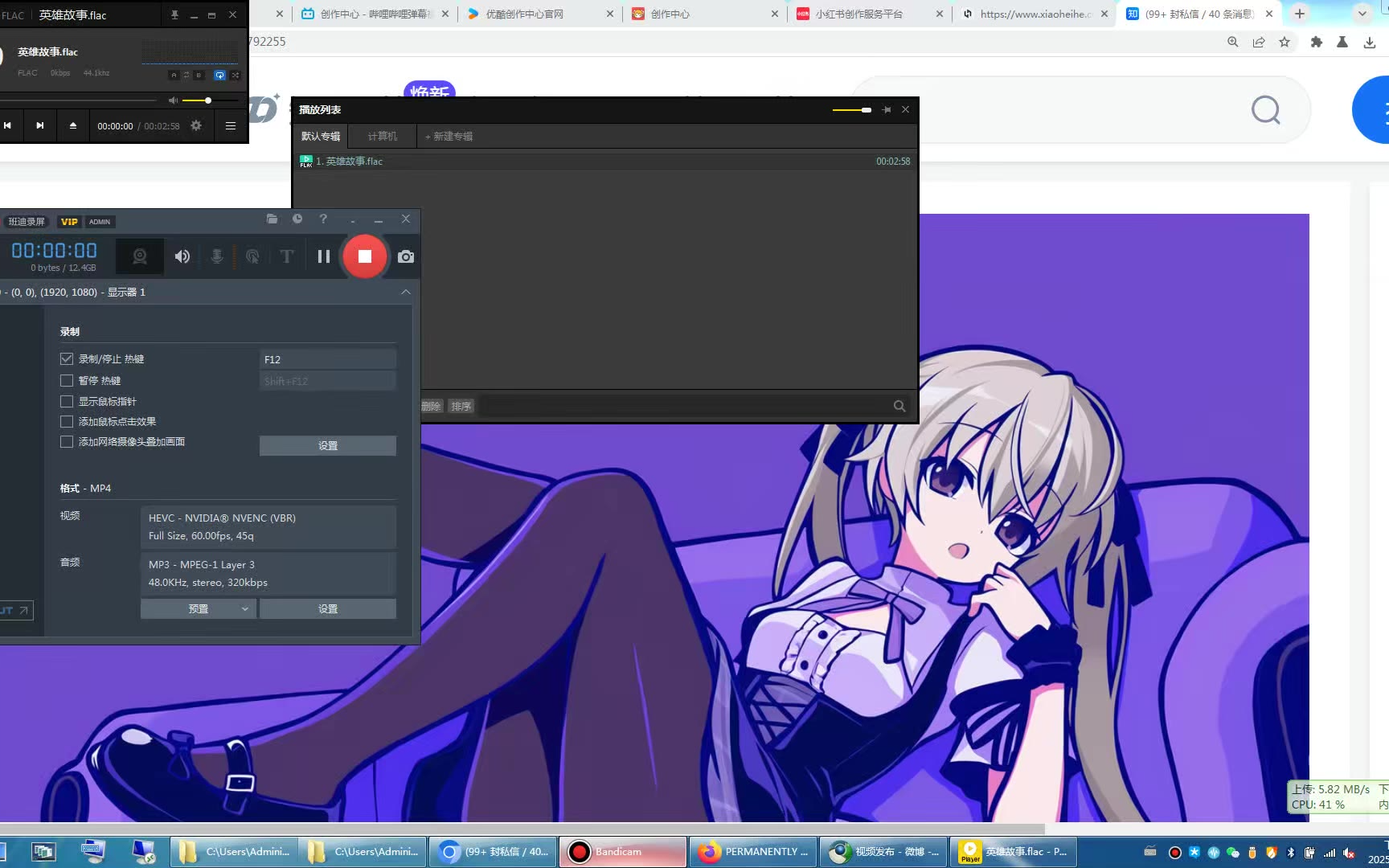Open the 预置 presets dropdown
Screen dimensions: 1389x868
(199, 608)
